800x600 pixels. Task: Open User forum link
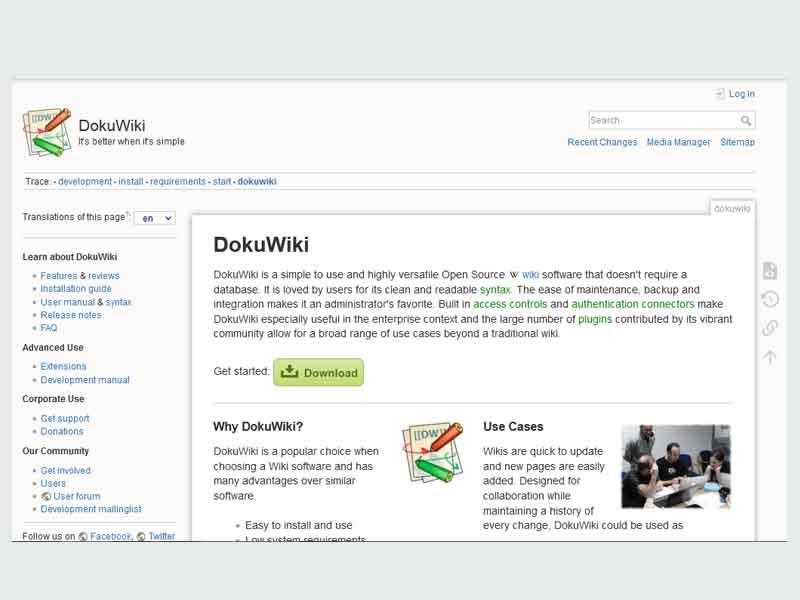[77, 496]
